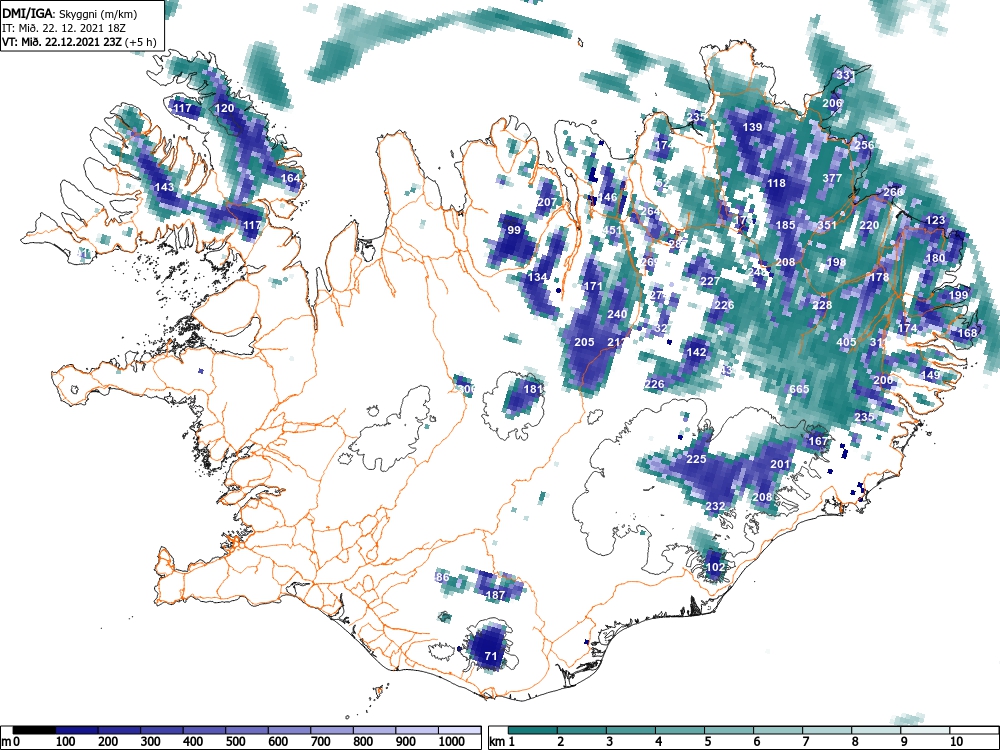This screenshot has height=750, width=1000.
Task: Click the visibility value '225' on the map
Action: tap(696, 459)
